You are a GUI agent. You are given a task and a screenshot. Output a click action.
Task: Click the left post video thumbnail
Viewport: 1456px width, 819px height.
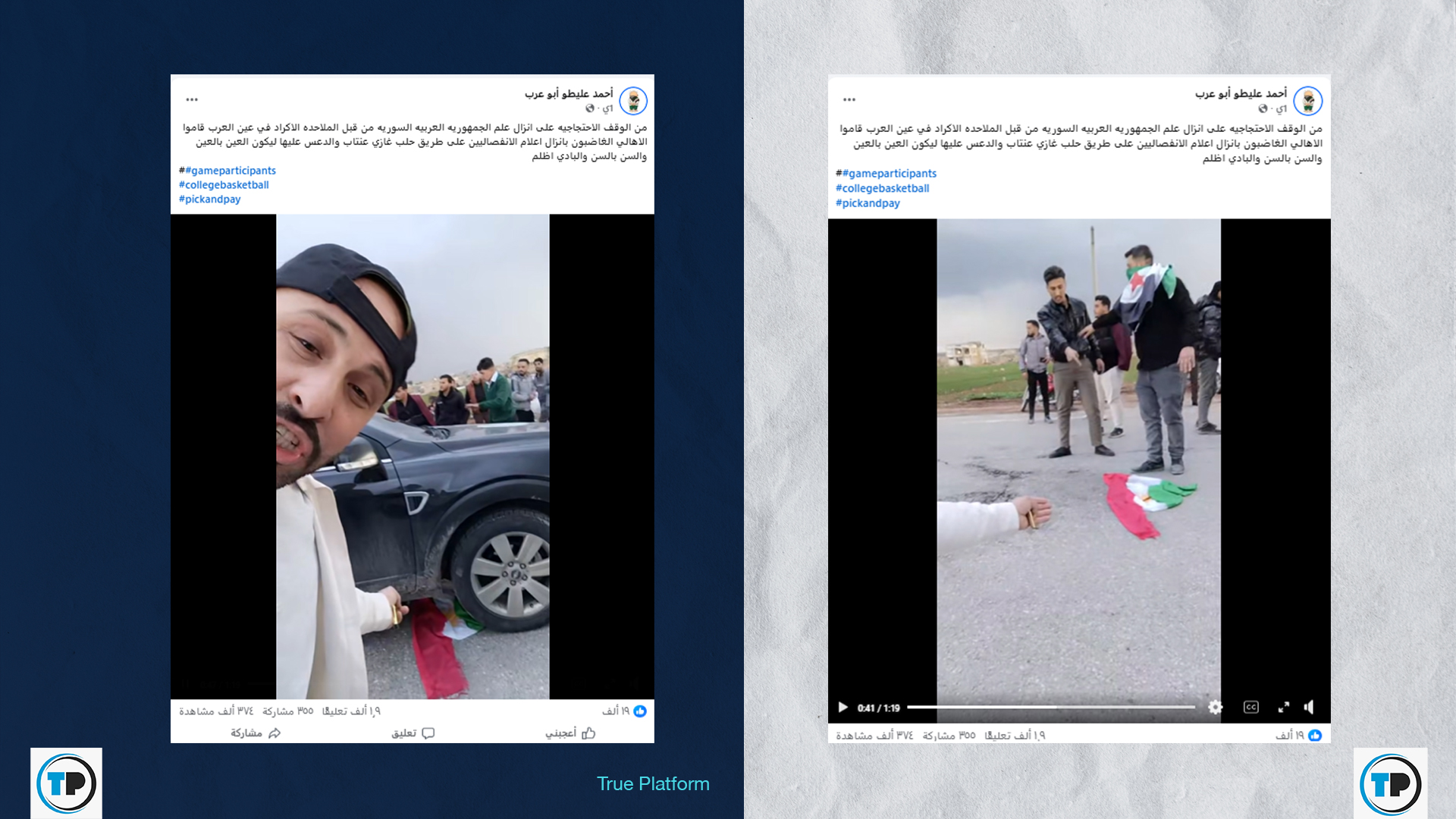(x=413, y=457)
